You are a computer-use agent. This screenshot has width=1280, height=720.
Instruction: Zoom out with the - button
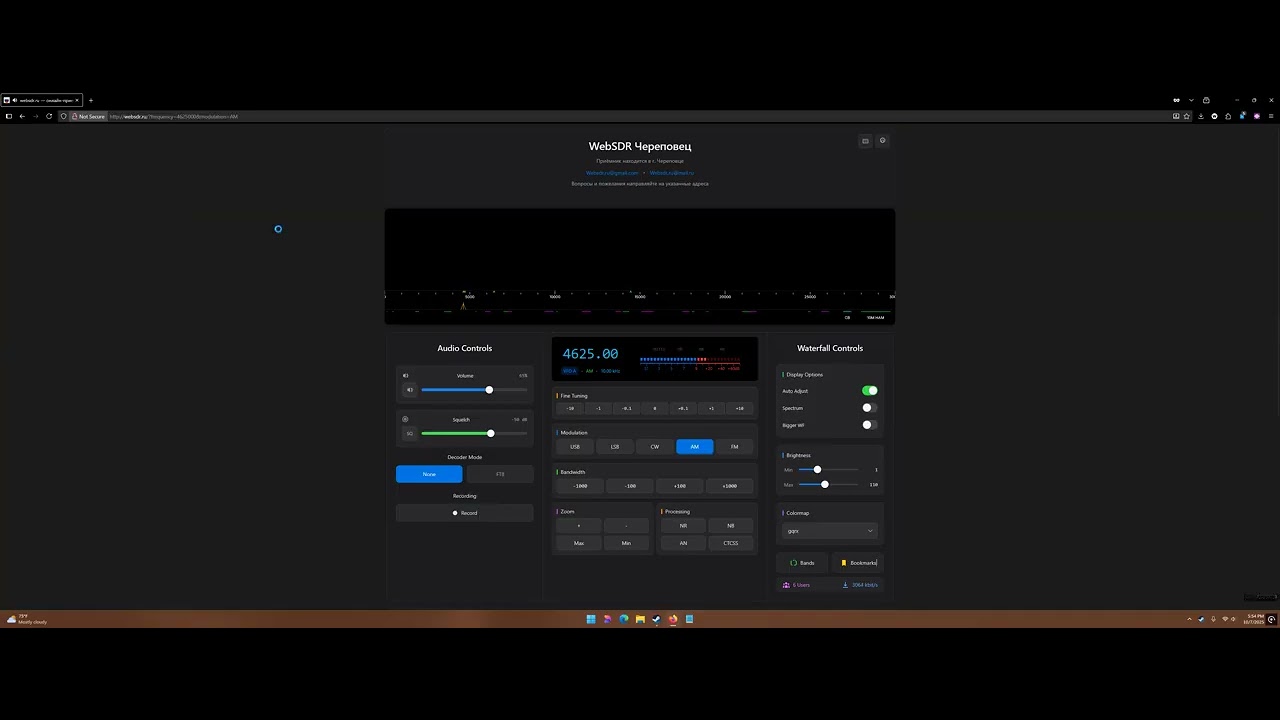click(x=626, y=525)
